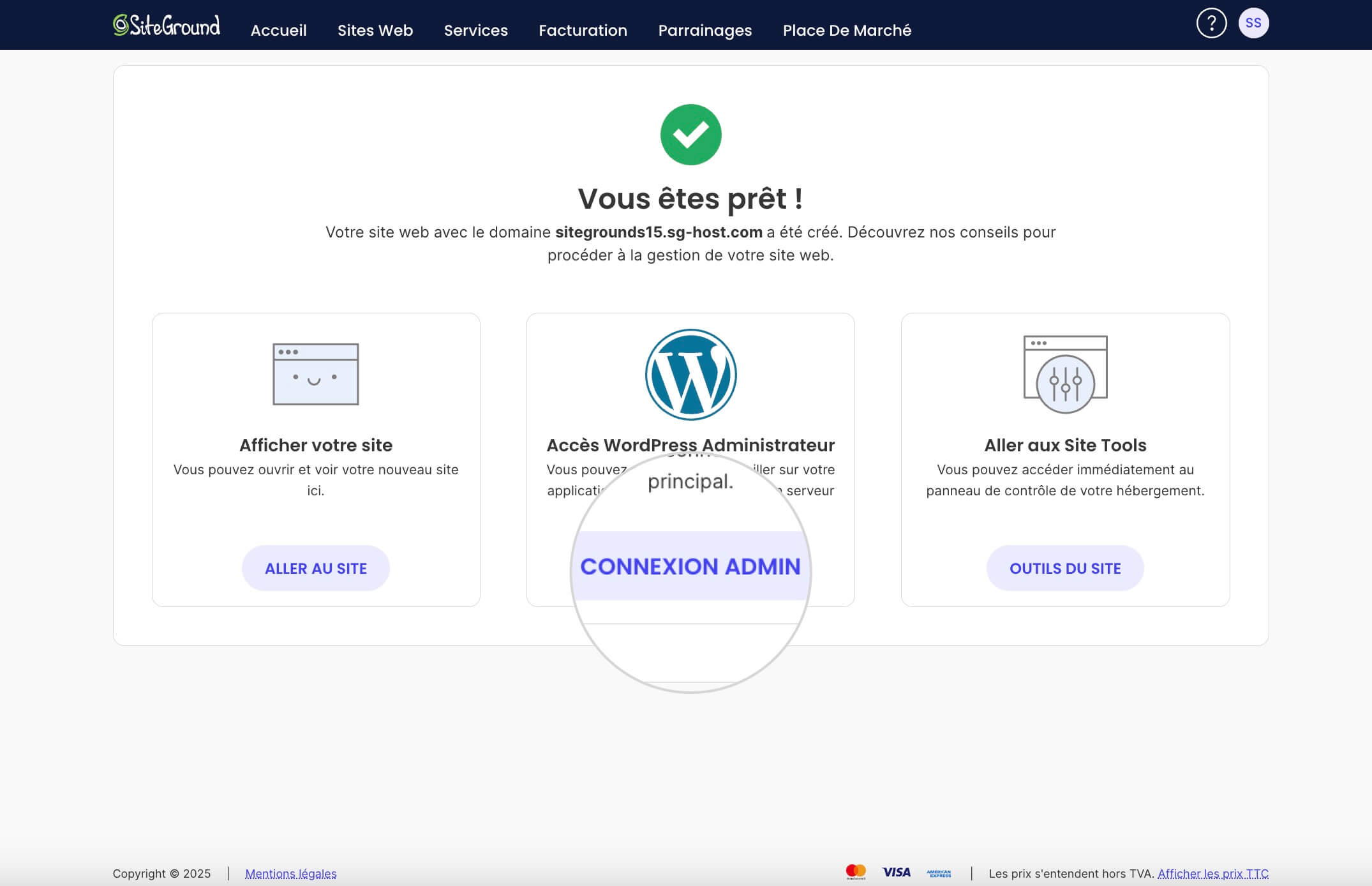Select Facturation in the top navigation
This screenshot has height=886, width=1372.
coord(583,30)
